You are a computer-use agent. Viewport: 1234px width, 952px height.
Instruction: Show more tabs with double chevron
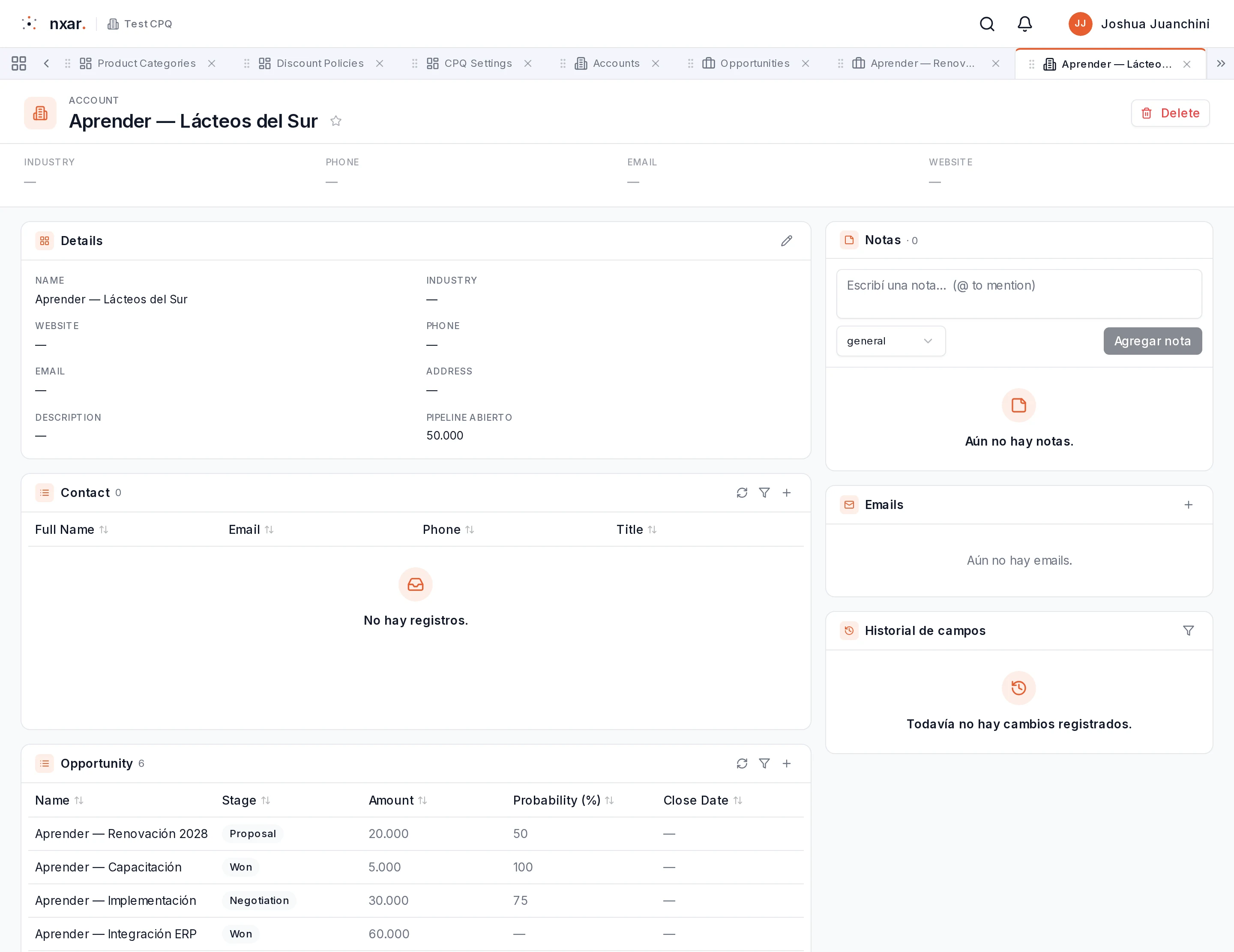(1220, 63)
